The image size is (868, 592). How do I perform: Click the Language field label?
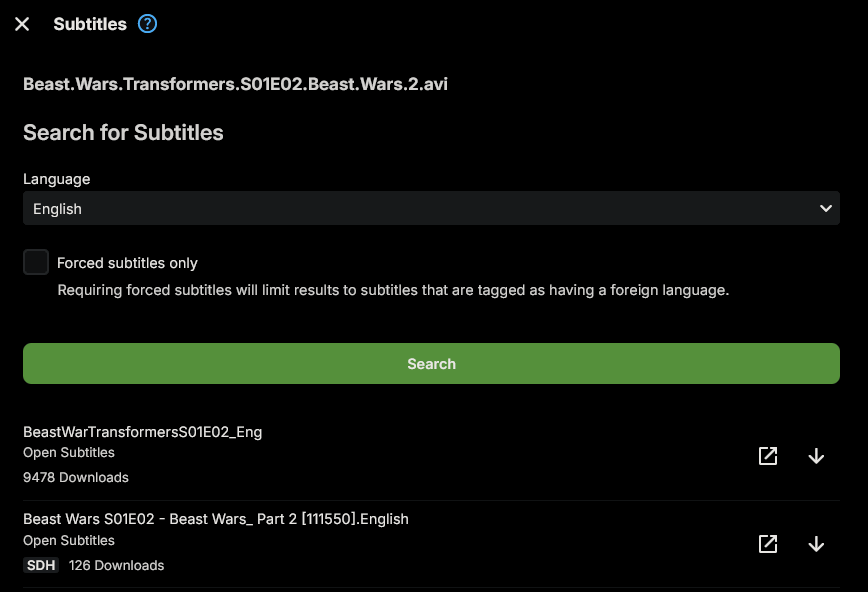(x=56, y=179)
